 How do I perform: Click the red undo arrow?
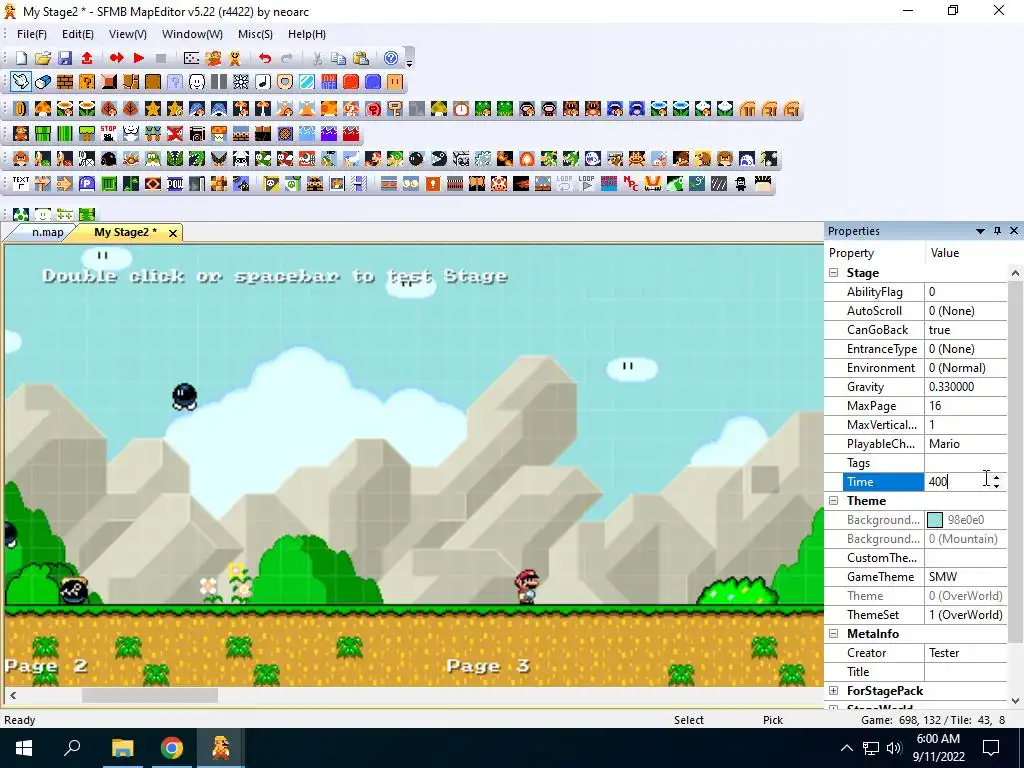pos(264,58)
